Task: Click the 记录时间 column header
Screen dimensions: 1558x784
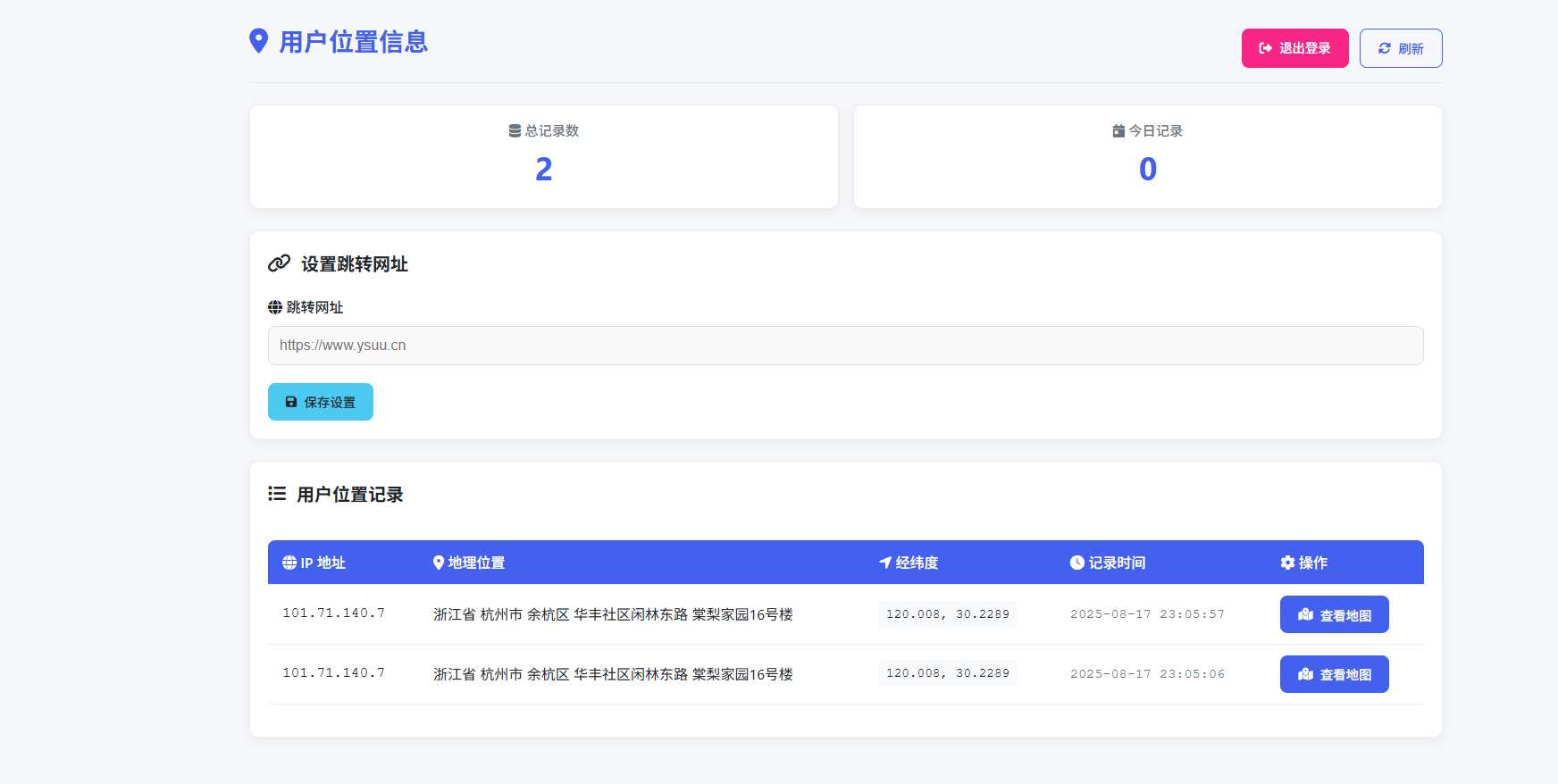Action: pyautogui.click(x=1117, y=563)
